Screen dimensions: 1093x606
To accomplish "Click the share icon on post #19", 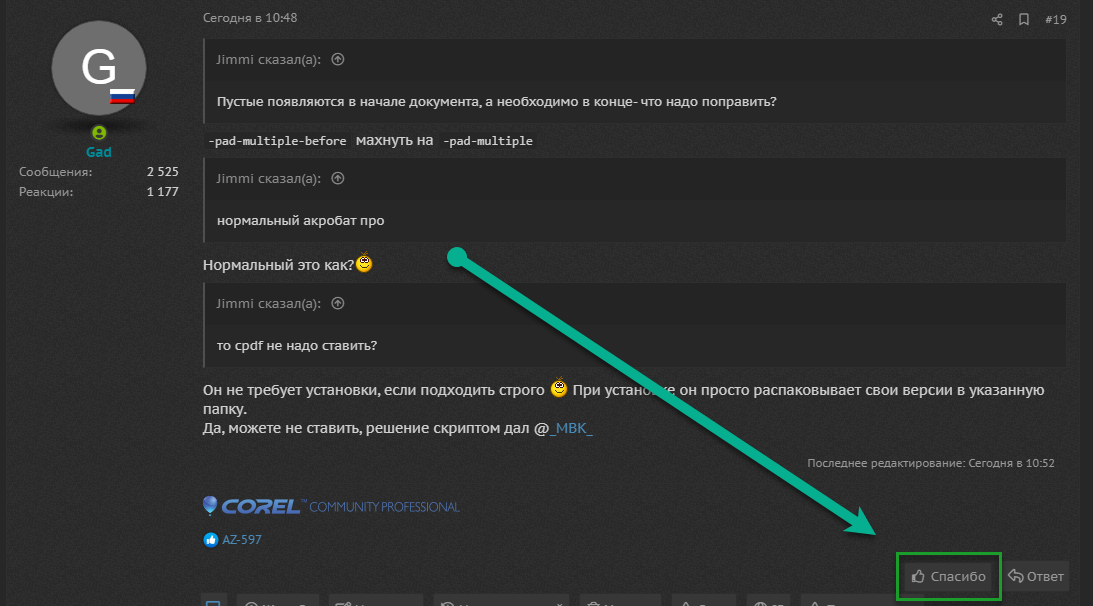I will 997,20.
